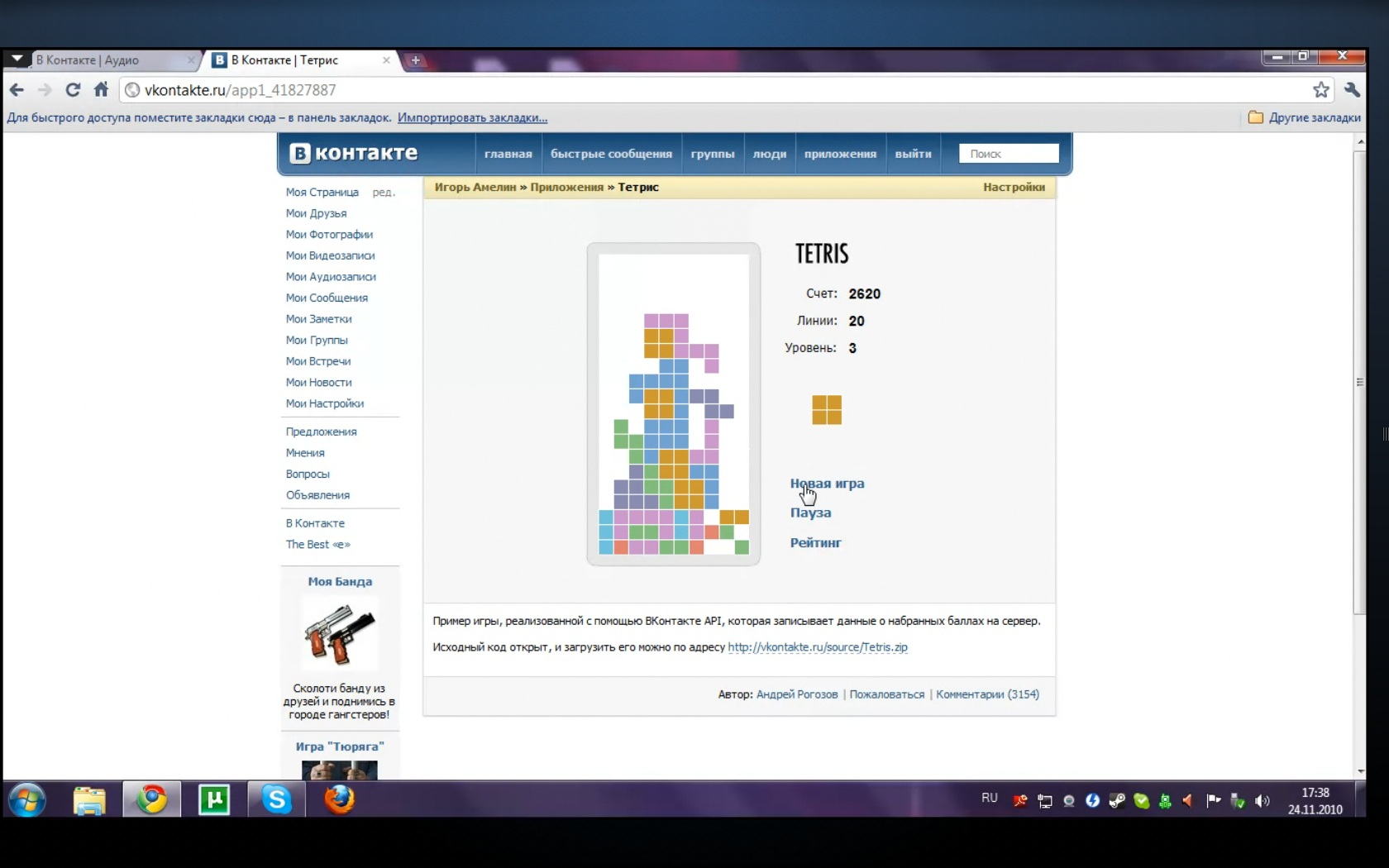
Task: Open 'приложения' in the top menu
Action: (840, 154)
